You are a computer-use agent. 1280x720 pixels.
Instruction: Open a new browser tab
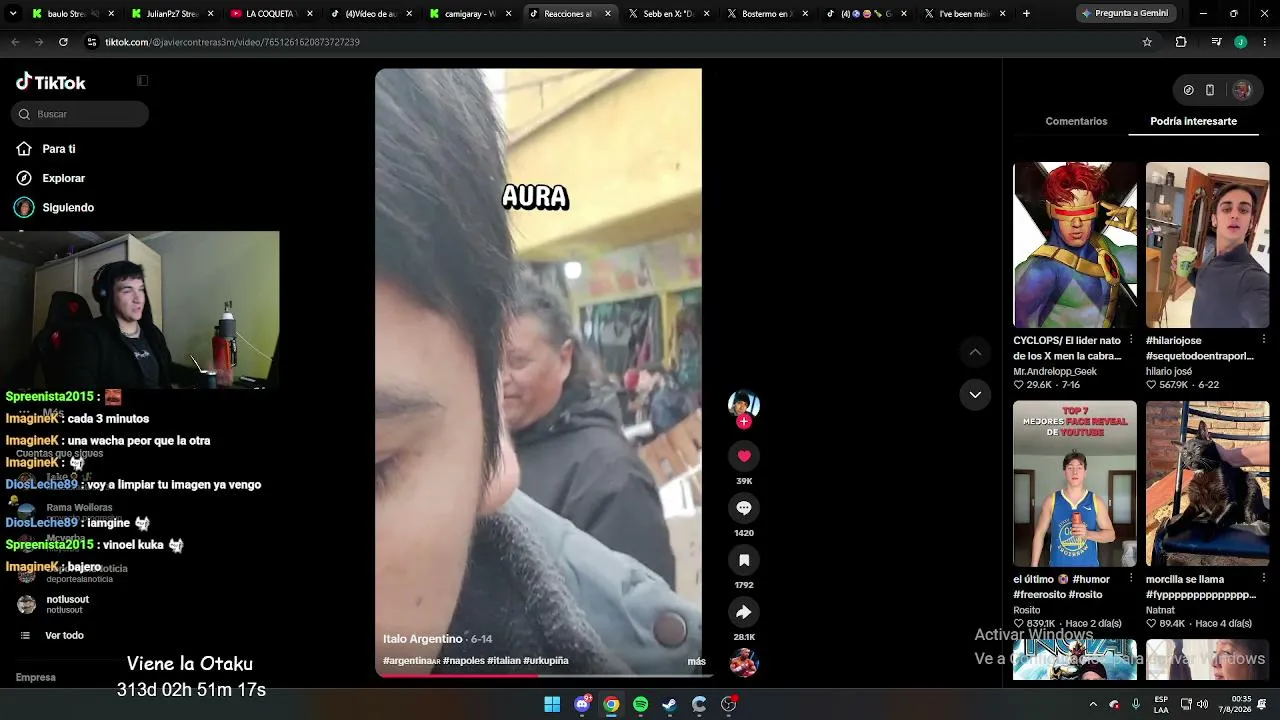[1026, 14]
